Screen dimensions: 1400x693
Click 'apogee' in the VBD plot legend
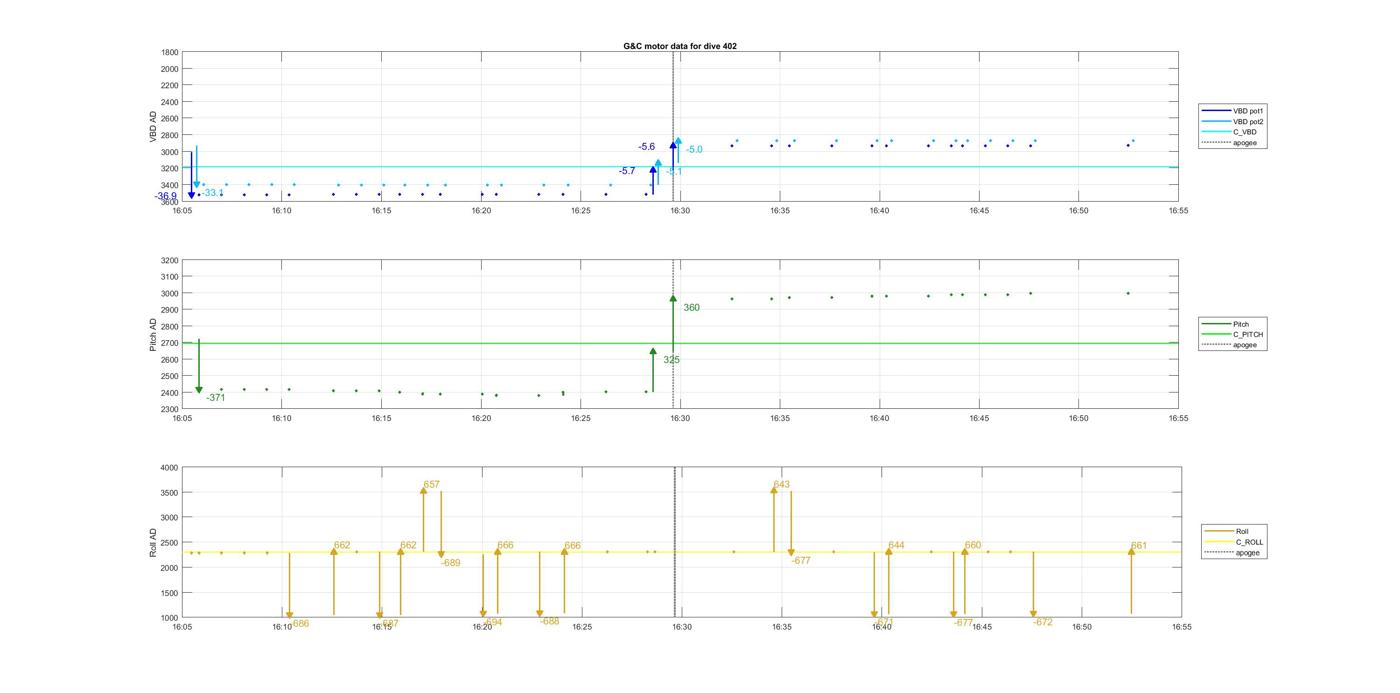[x=1232, y=143]
